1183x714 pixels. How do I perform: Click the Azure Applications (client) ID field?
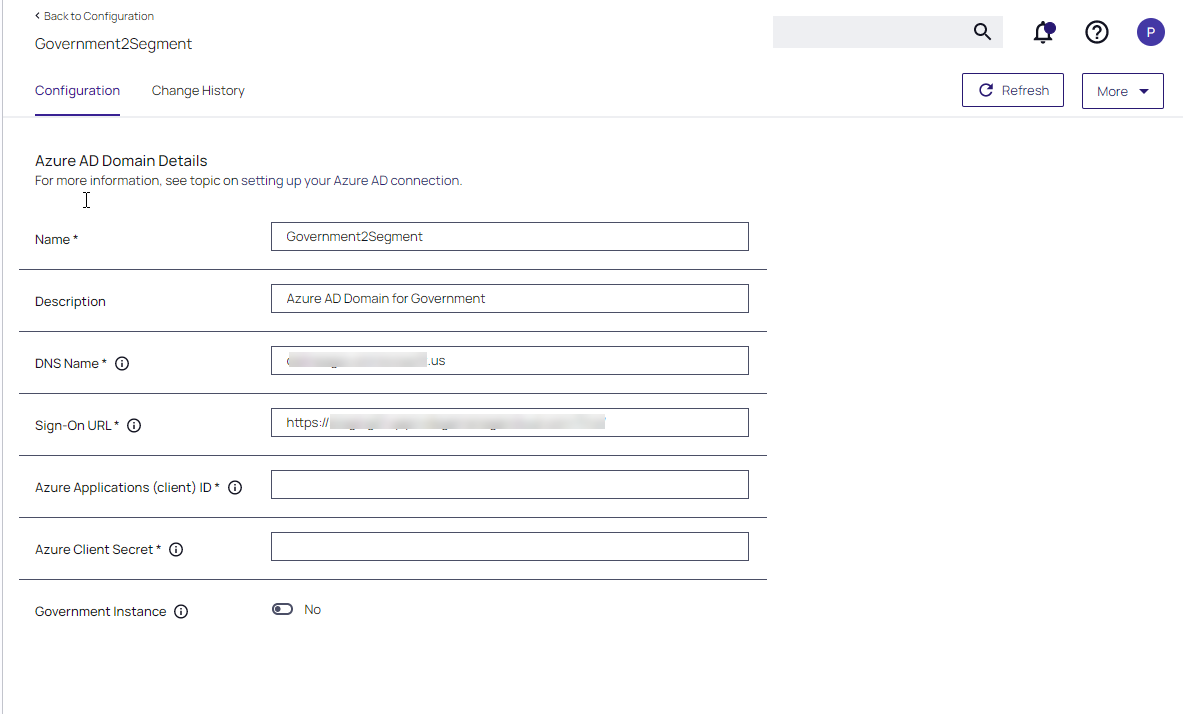coord(509,485)
